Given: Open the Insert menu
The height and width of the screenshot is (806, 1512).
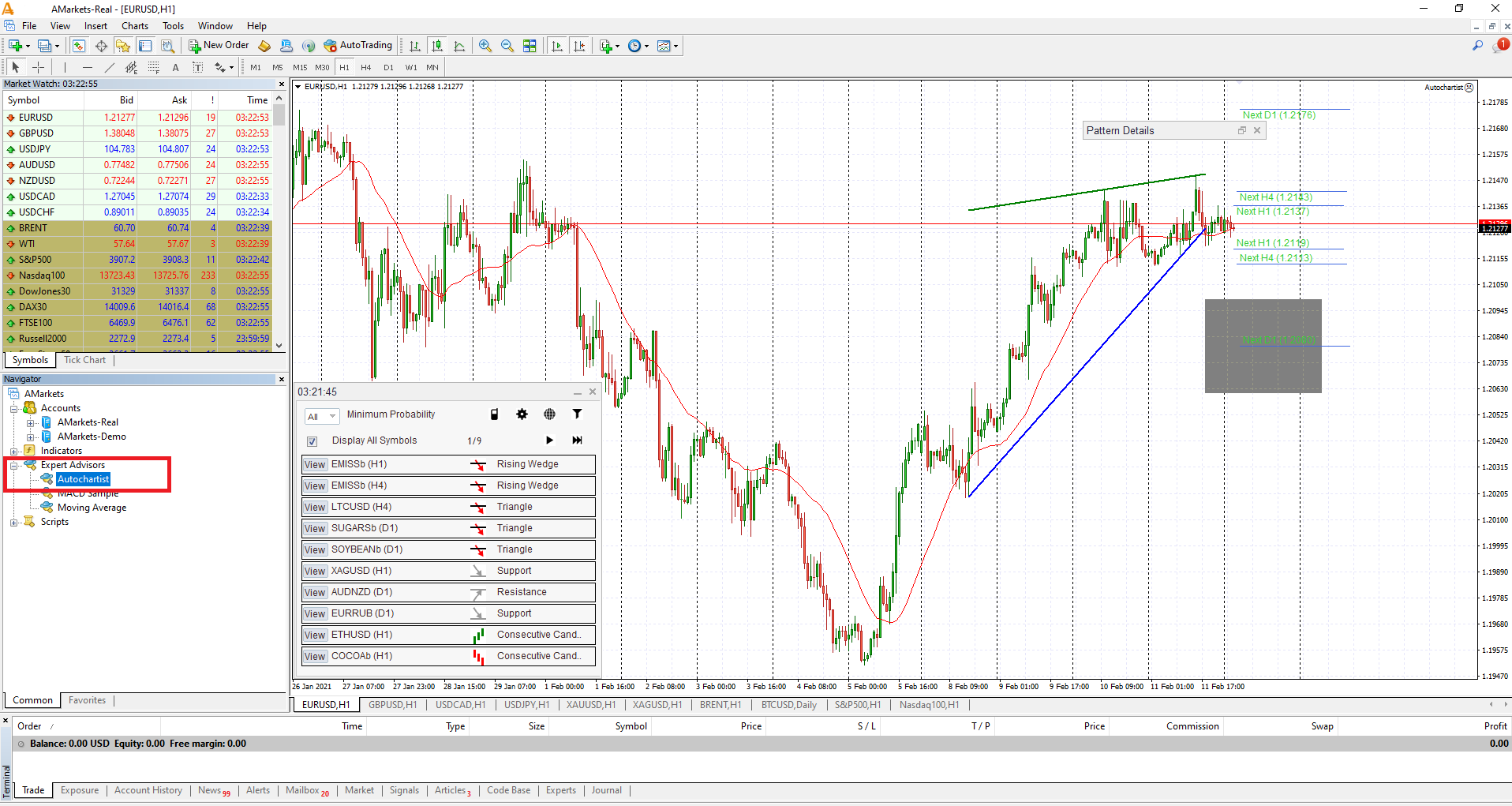Looking at the screenshot, I should (95, 26).
